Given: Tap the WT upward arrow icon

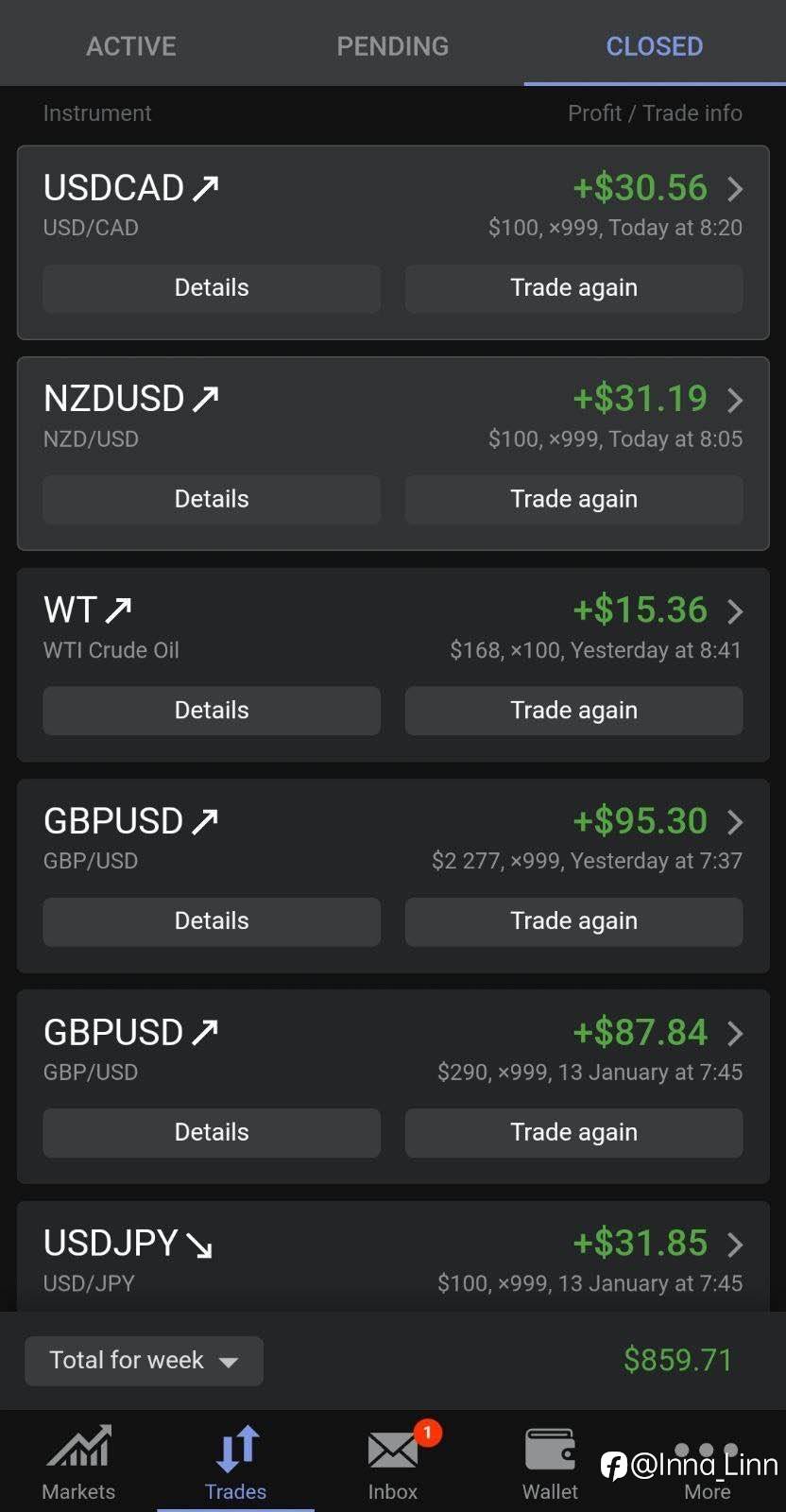Looking at the screenshot, I should click(x=118, y=610).
